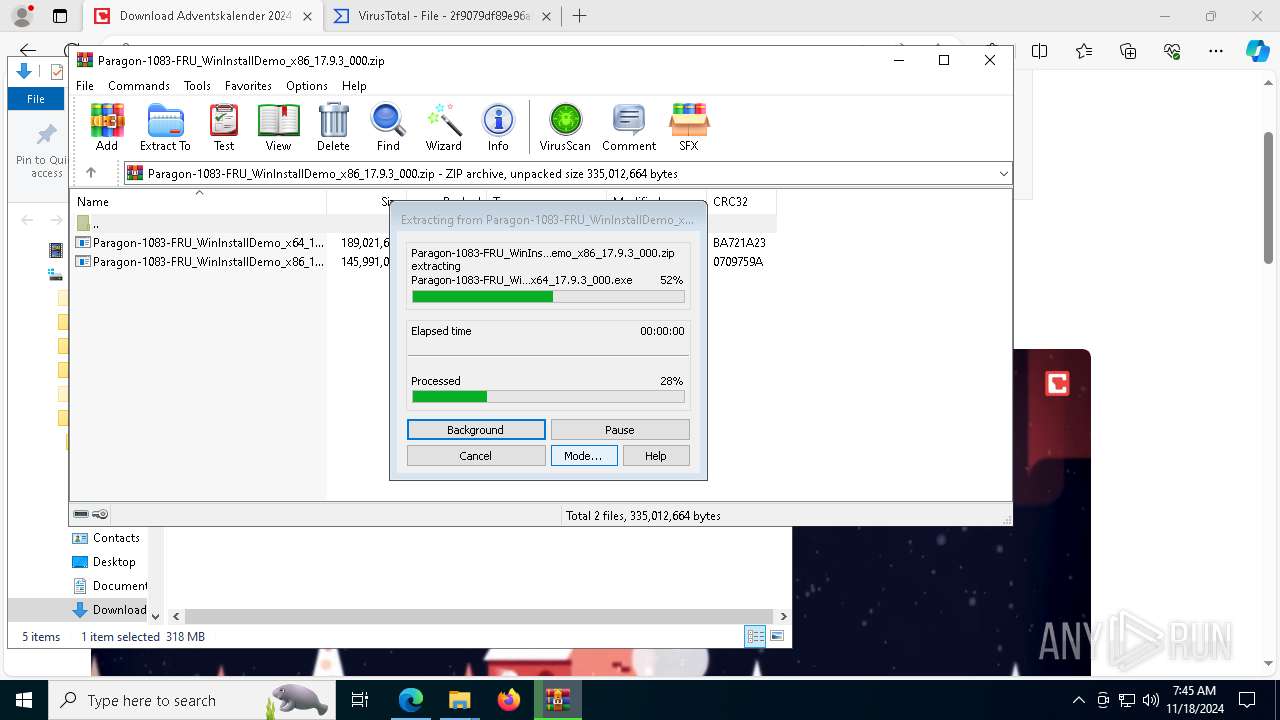Click the Comment toolbar icon
This screenshot has height=720, width=1280.
tap(629, 127)
